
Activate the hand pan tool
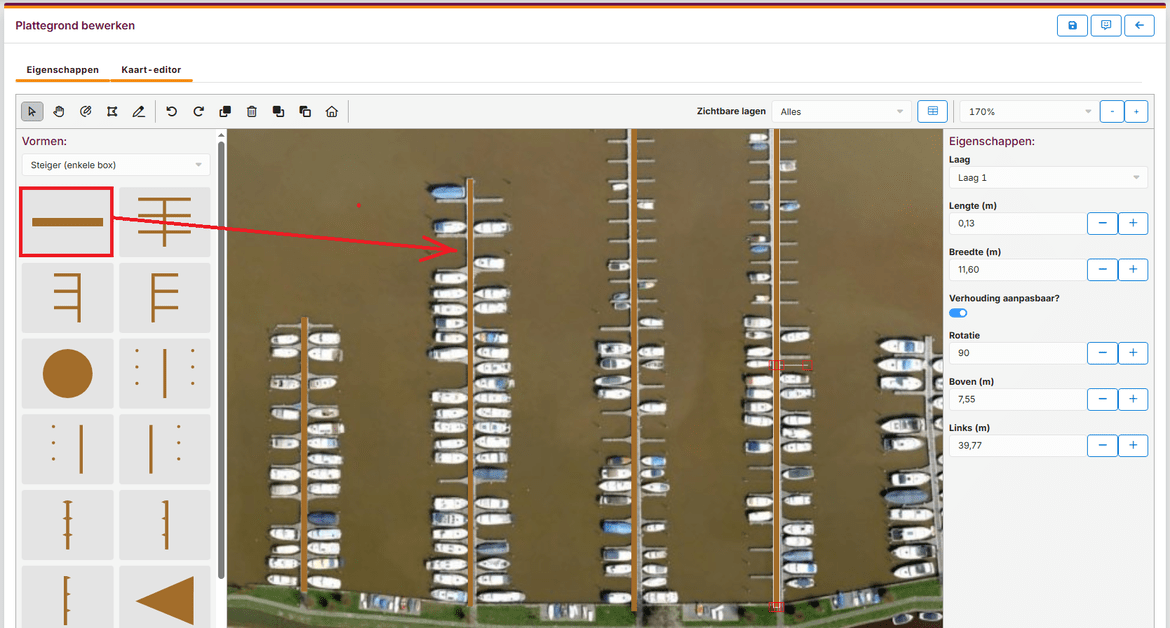tap(58, 112)
